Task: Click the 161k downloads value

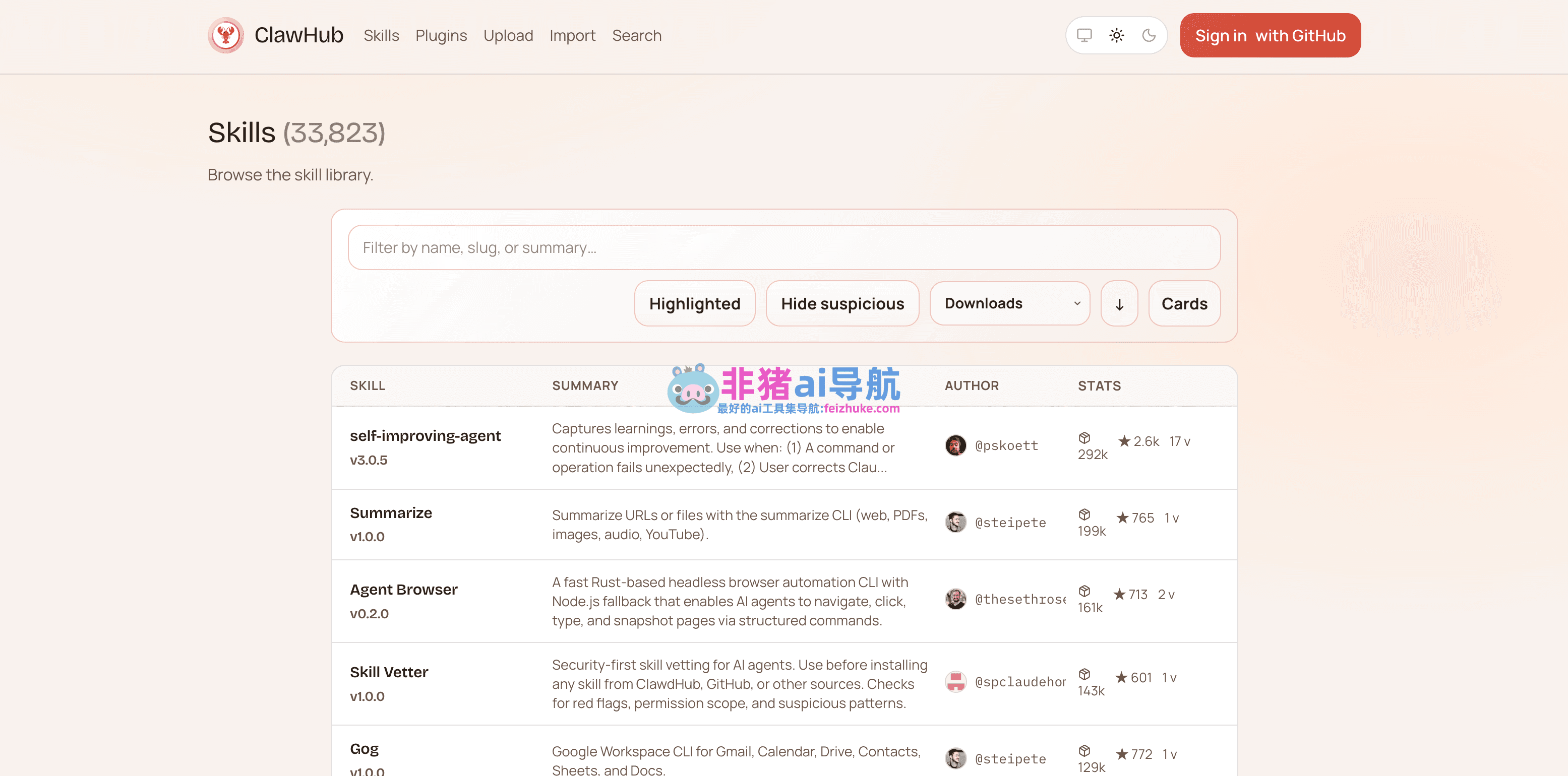Action: 1090,608
